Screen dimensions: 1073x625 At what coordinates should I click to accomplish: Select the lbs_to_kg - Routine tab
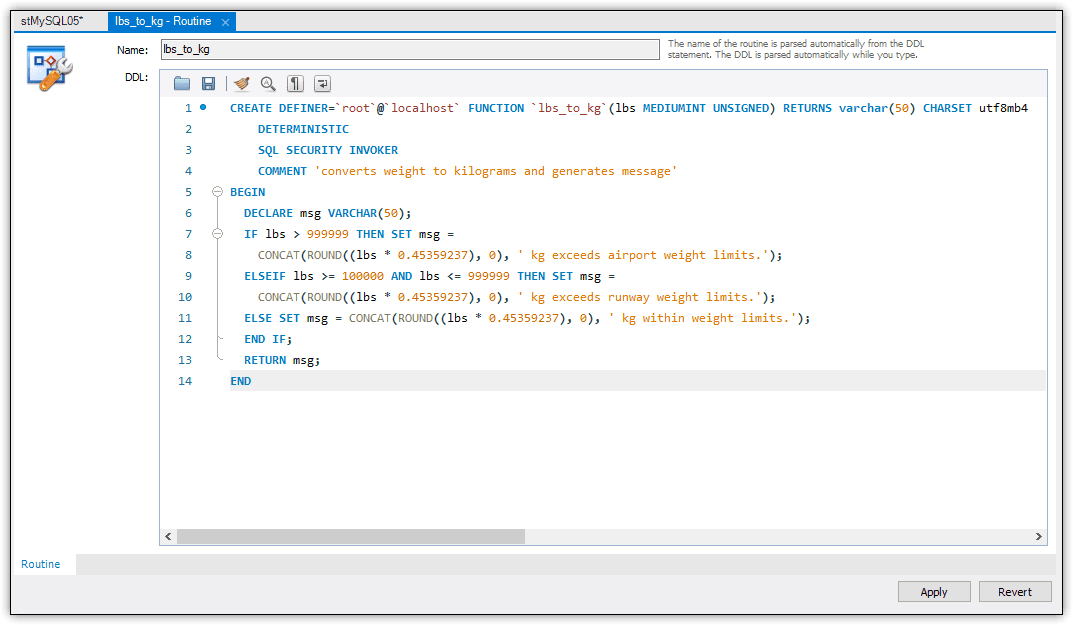[165, 20]
